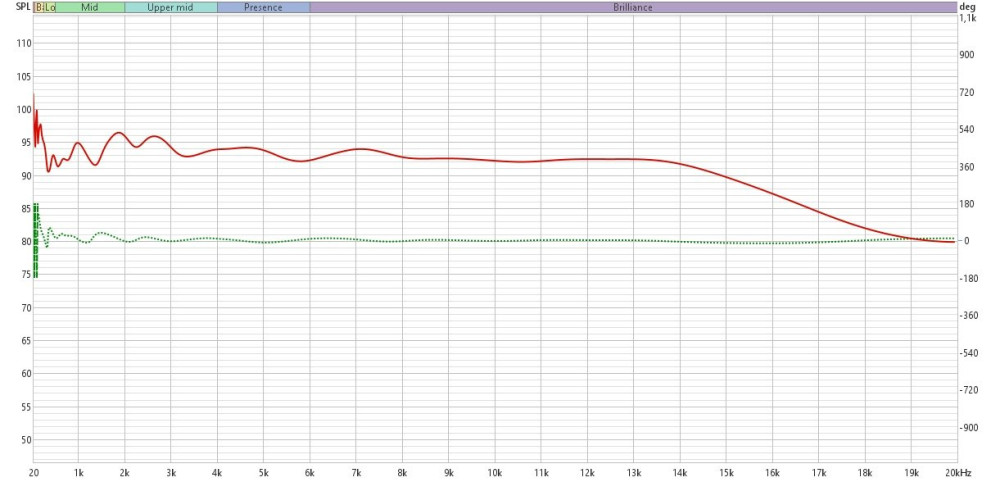Click the Mid frequency band label
The height and width of the screenshot is (482, 1000).
[x=90, y=7]
